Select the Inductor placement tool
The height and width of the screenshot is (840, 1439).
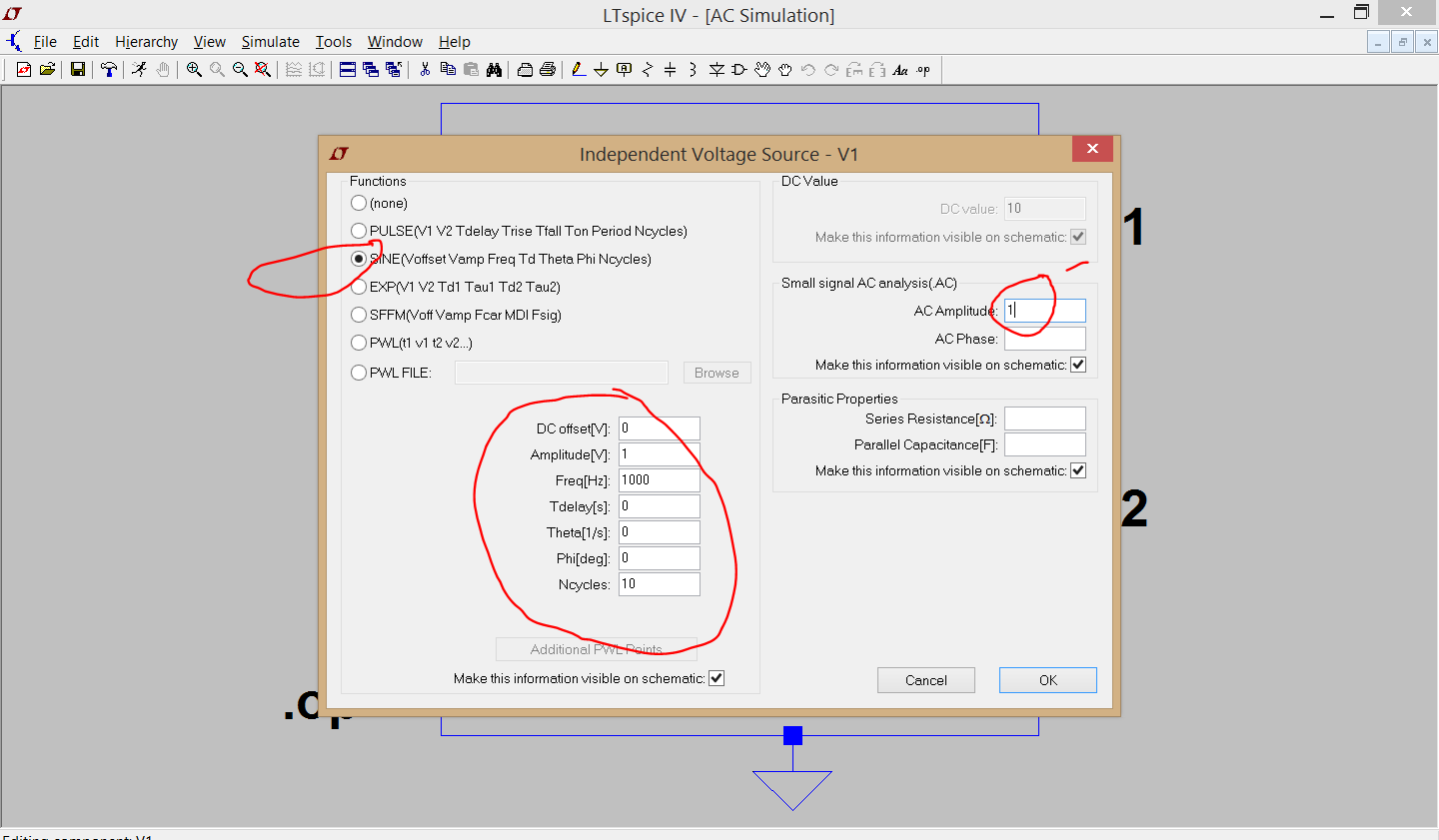(693, 70)
